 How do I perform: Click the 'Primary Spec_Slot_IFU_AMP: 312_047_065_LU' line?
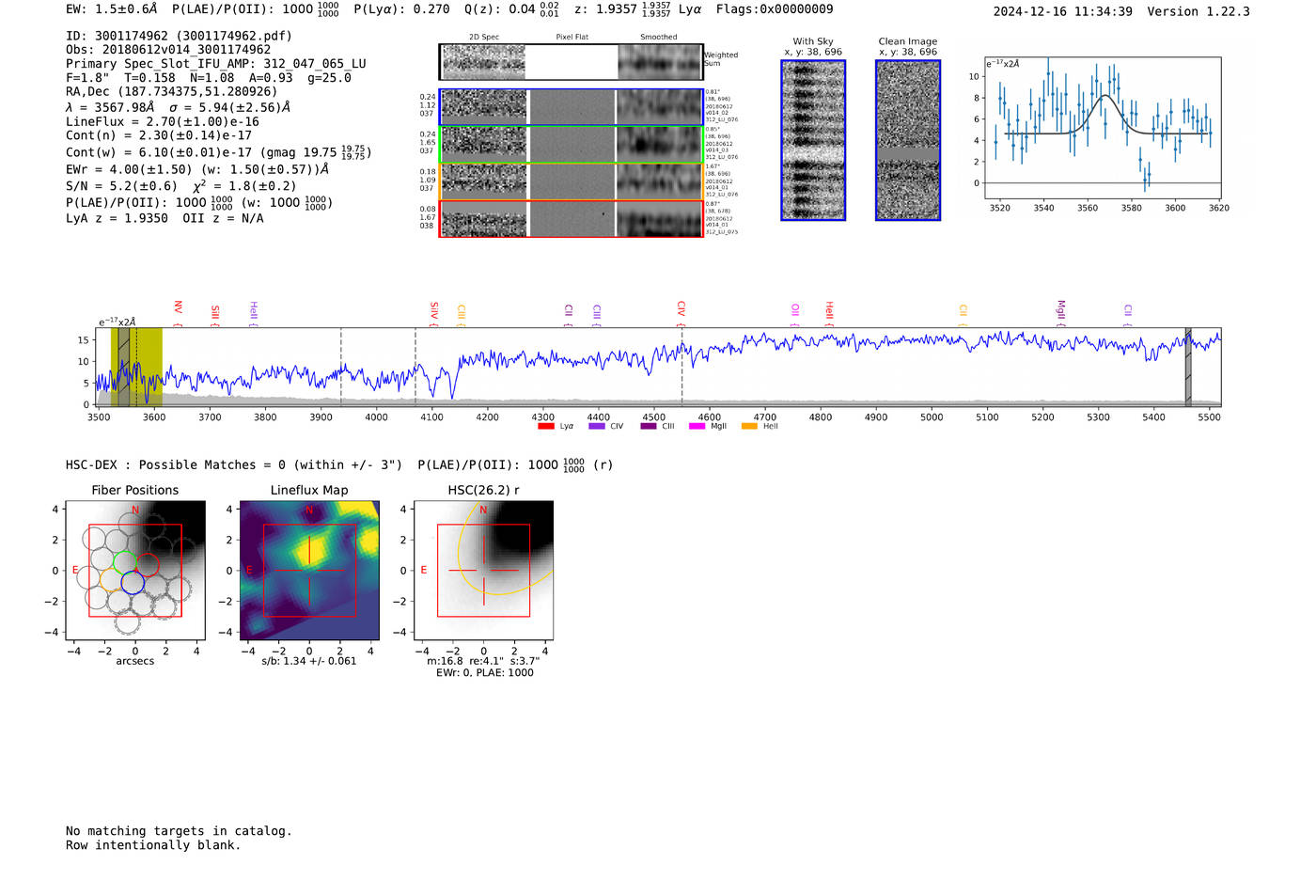point(216,64)
